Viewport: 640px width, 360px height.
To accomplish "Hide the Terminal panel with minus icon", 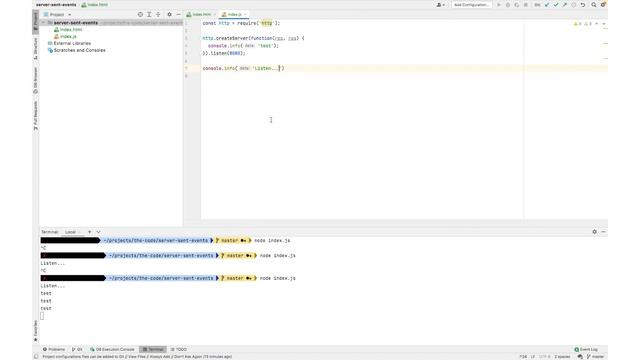I will 603,231.
